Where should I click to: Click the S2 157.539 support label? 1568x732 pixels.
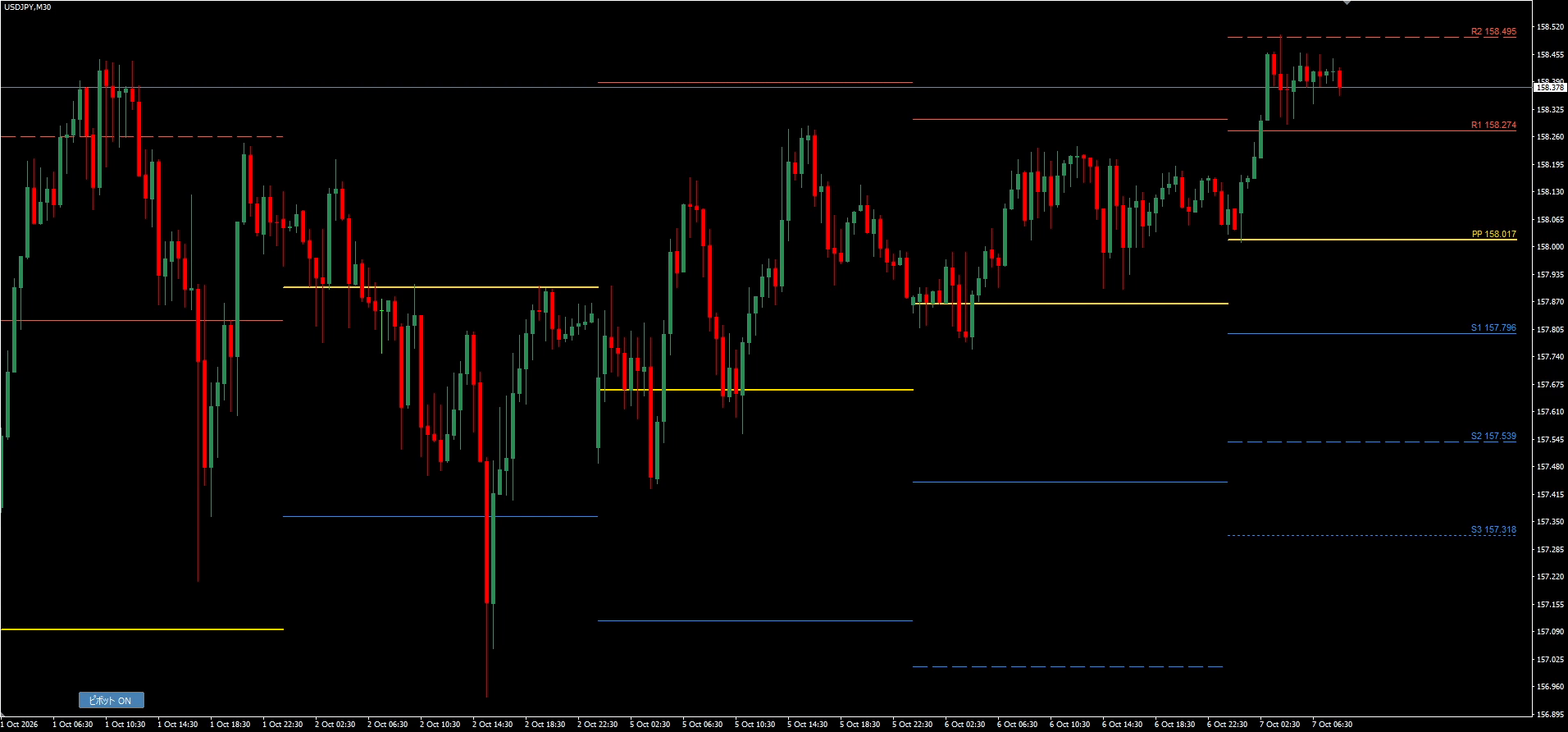pos(1493,437)
